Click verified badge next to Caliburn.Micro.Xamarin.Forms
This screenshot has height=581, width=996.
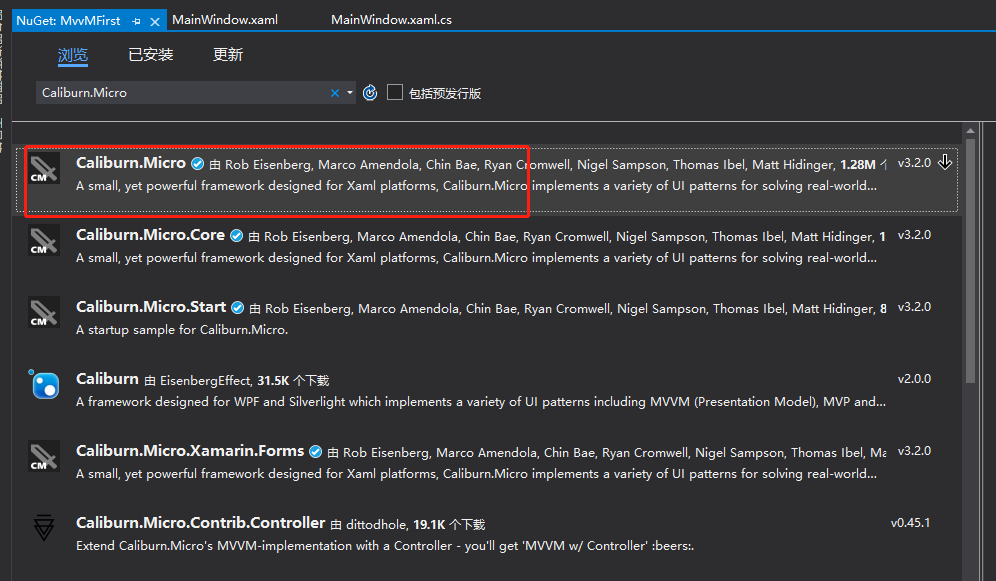coord(316,451)
